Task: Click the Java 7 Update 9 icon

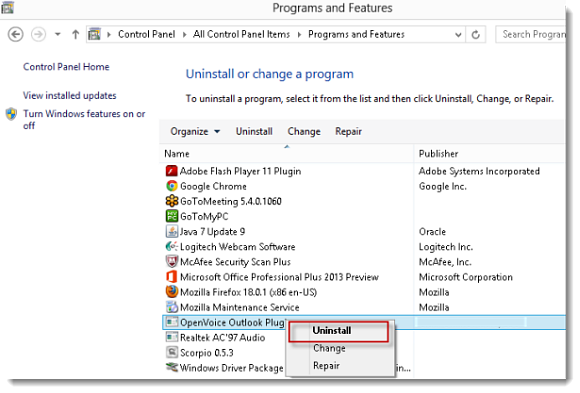Action: [x=172, y=231]
